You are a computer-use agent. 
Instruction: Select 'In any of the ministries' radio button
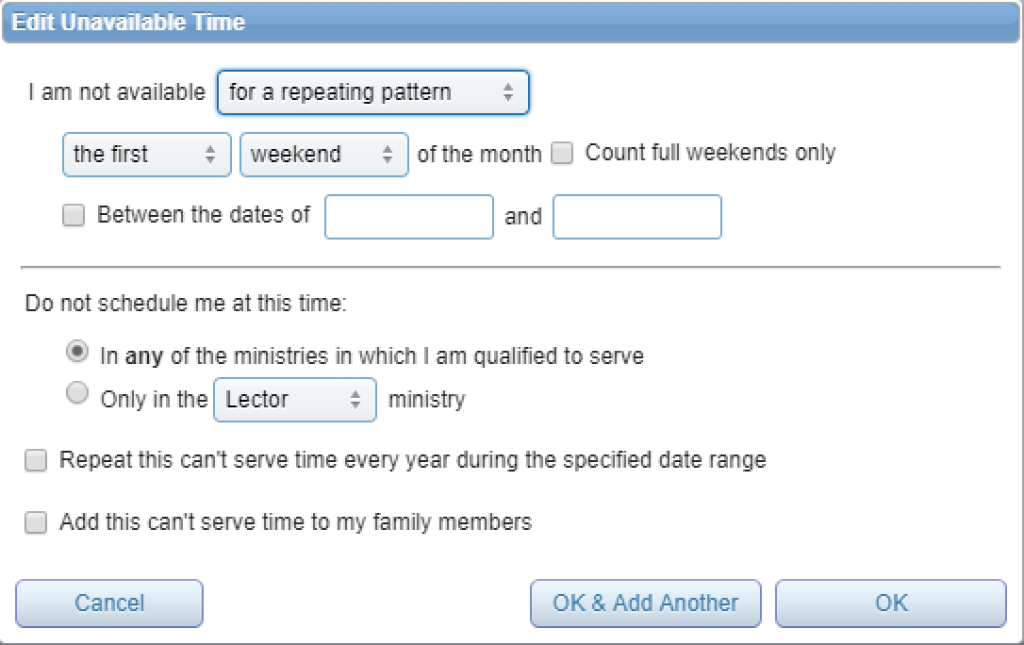(x=77, y=352)
